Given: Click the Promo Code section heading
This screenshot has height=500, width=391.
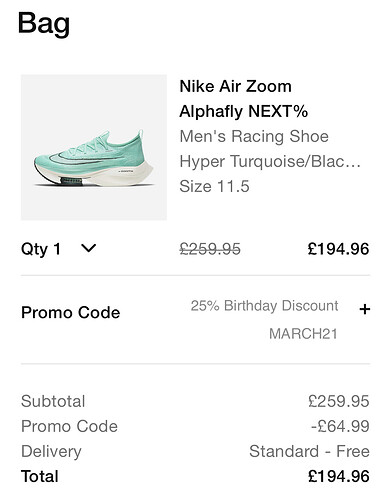Looking at the screenshot, I should pyautogui.click(x=70, y=313).
